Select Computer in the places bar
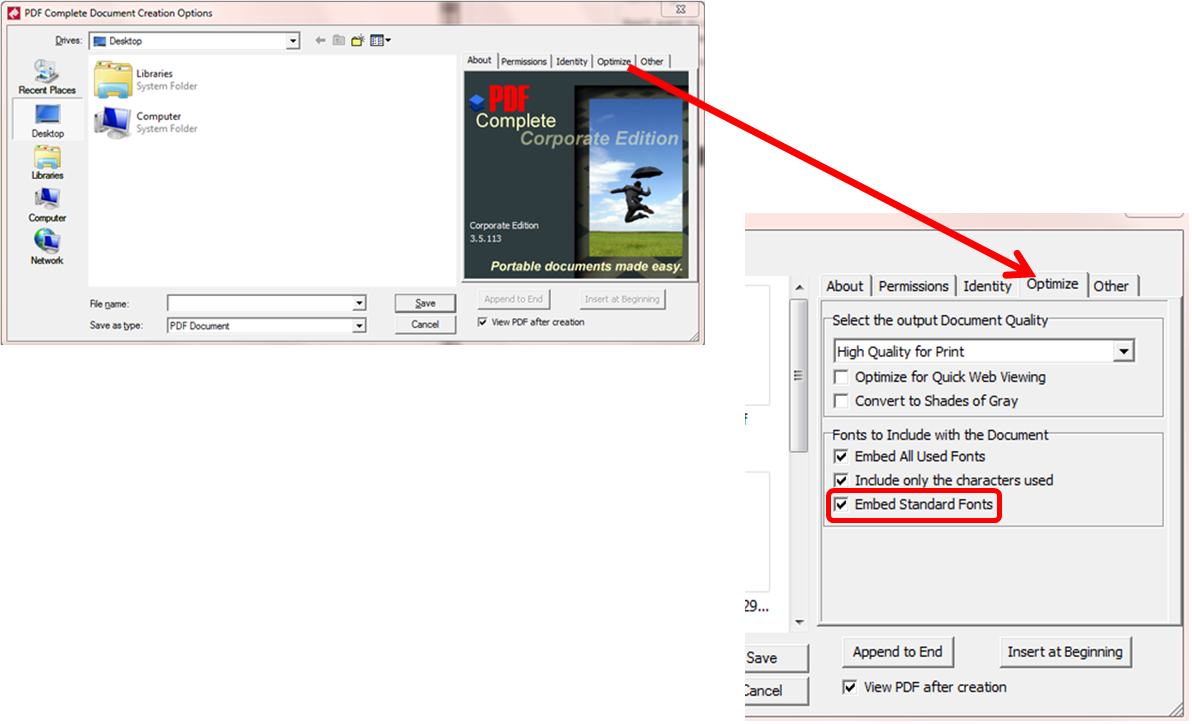This screenshot has height=724, width=1192. click(47, 205)
